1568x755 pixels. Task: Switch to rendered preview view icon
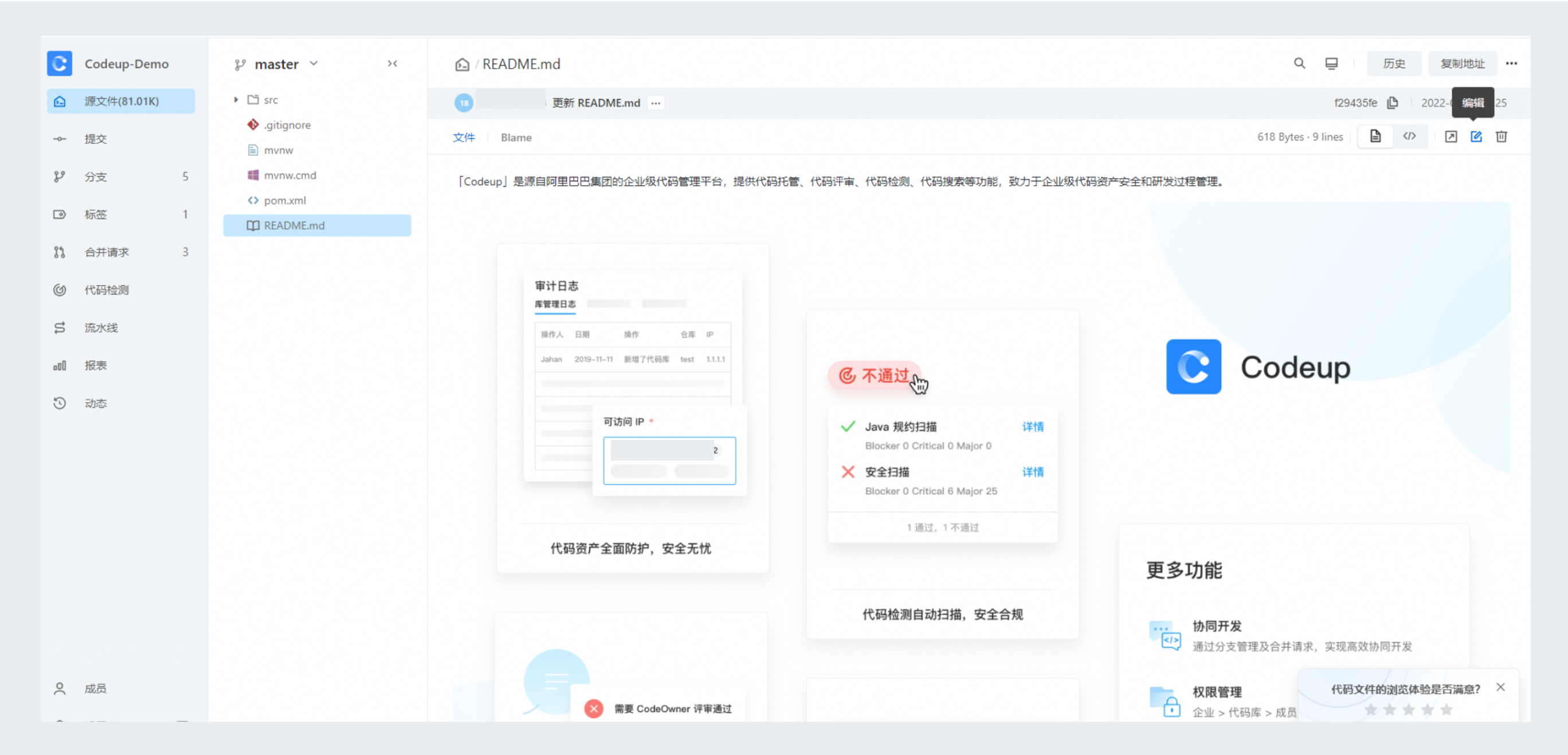[1375, 136]
